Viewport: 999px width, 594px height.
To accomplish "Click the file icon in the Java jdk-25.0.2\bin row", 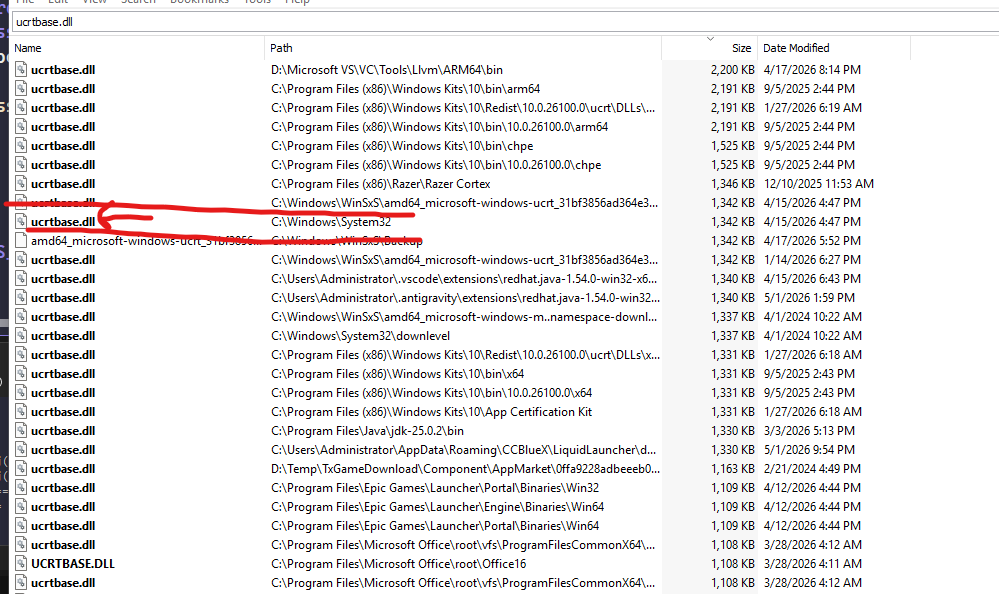I will click(21, 431).
